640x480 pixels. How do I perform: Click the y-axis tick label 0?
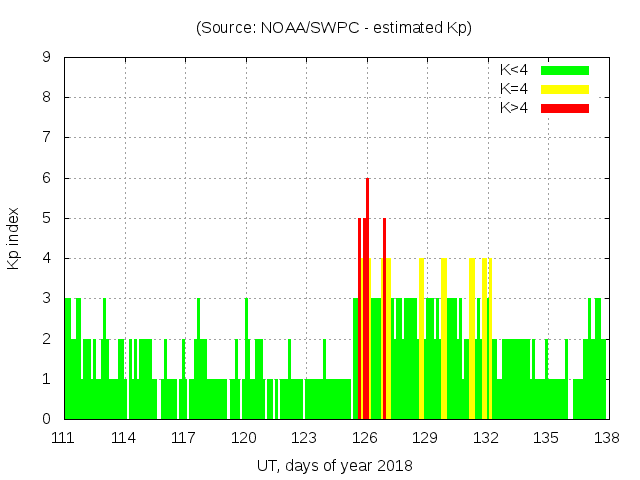point(47,419)
